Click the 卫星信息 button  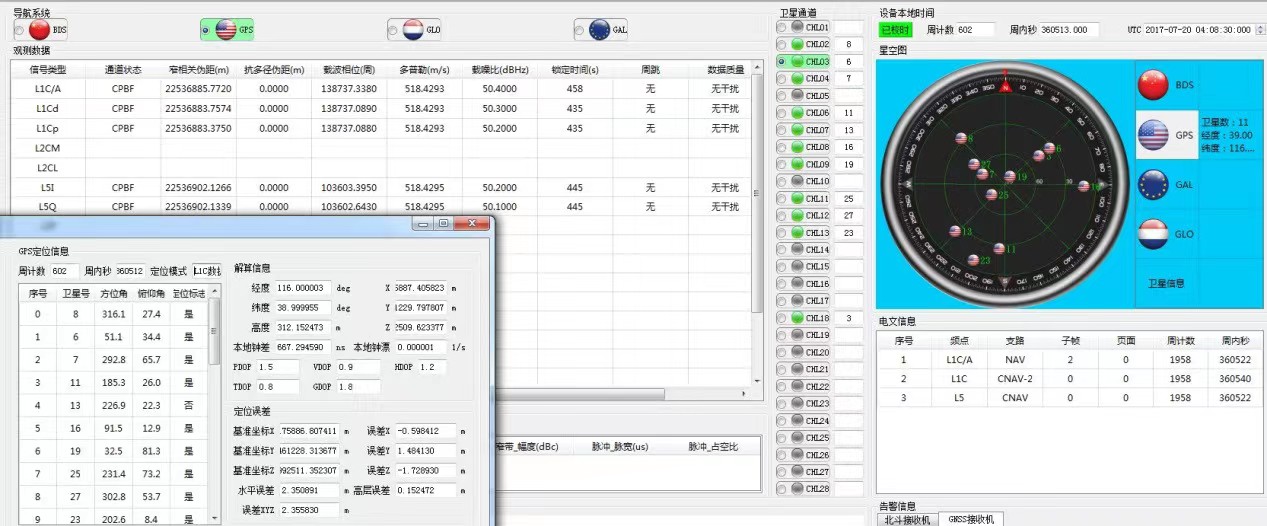1165,283
